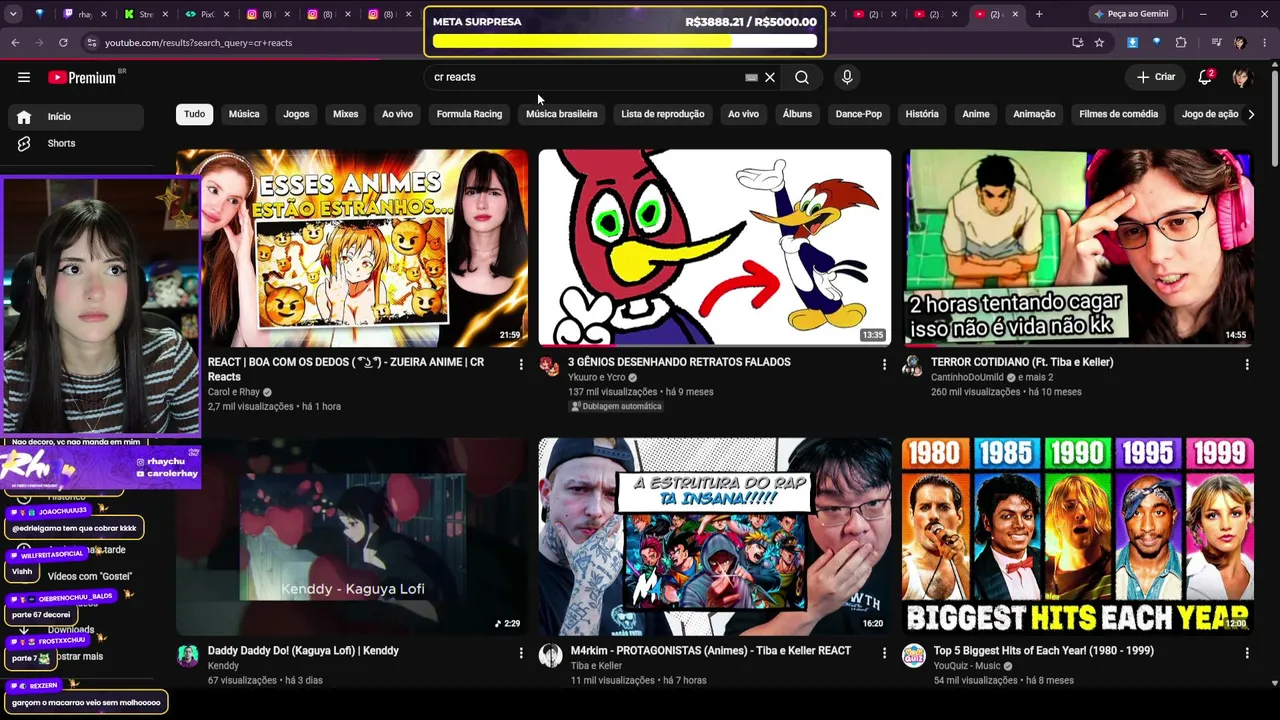This screenshot has width=1280, height=720.
Task: Select the Música brasileira filter chip
Action: tap(562, 114)
